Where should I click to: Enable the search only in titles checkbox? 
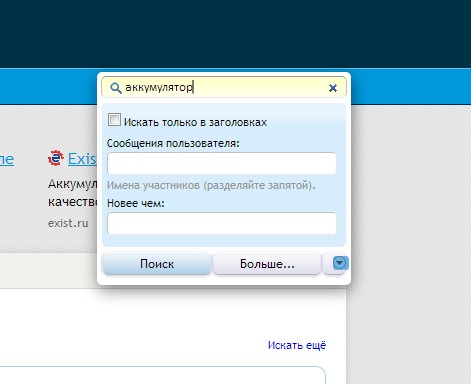pos(114,119)
